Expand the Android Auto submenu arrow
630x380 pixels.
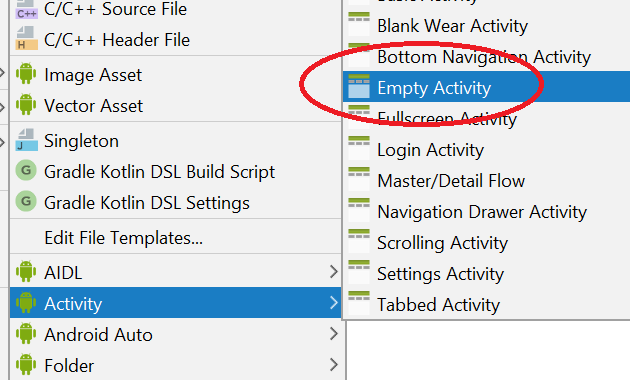[333, 333]
